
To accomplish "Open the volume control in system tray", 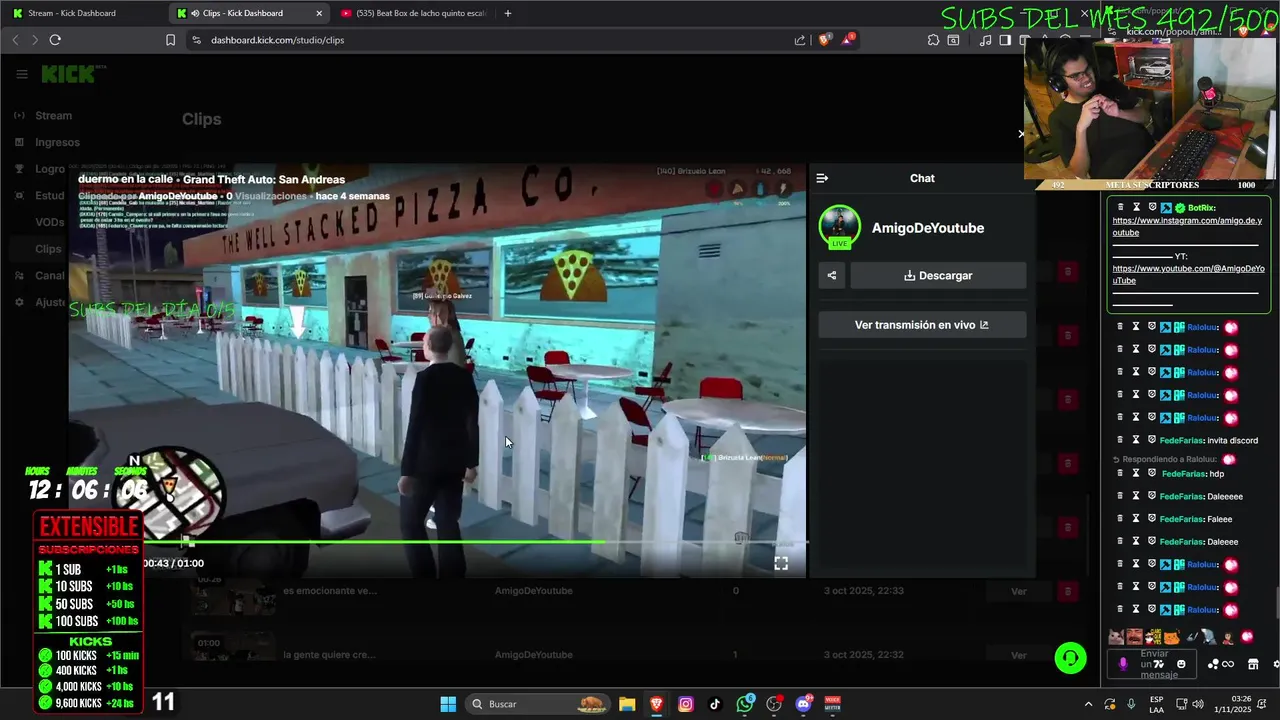I will (x=1198, y=704).
